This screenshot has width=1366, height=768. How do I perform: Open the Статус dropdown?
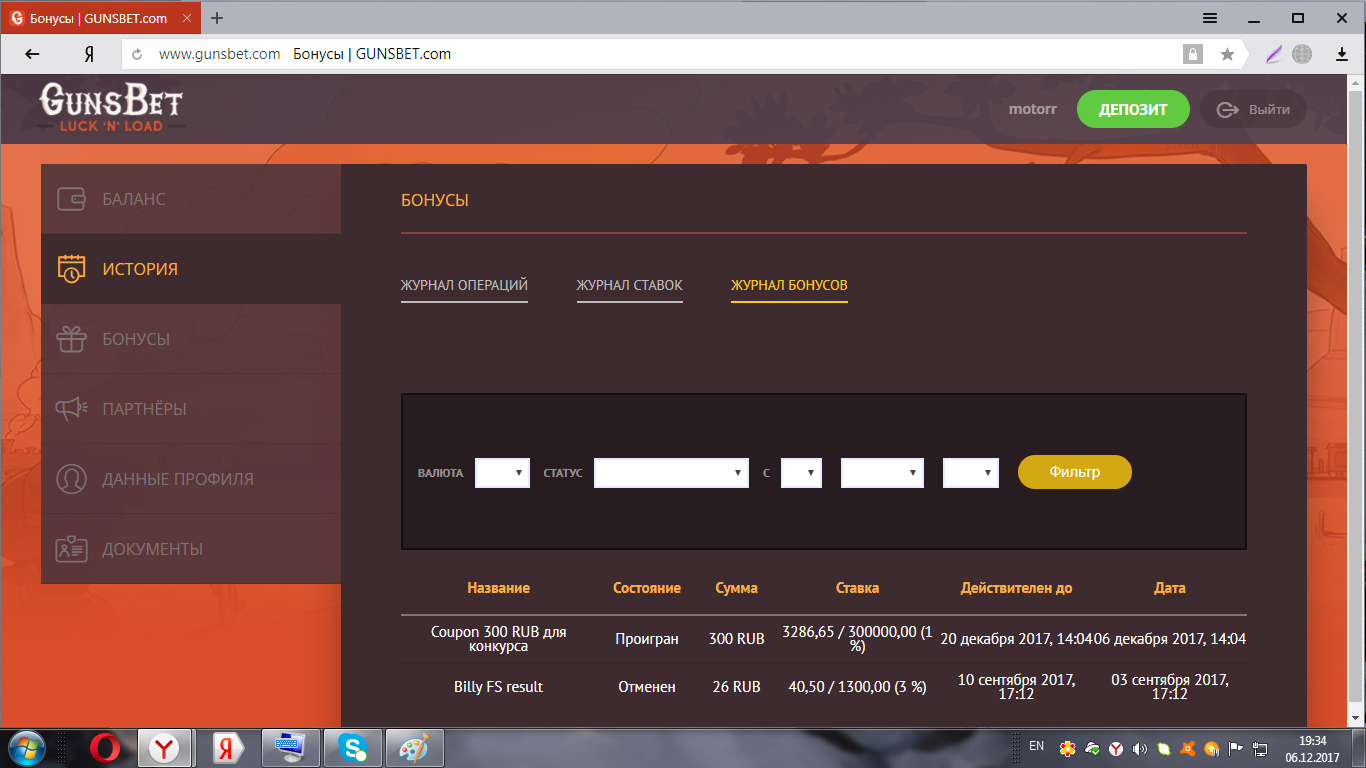pos(671,473)
